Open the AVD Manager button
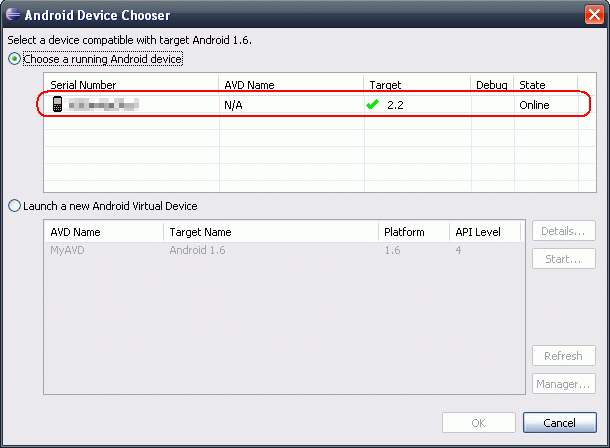 pos(564,384)
